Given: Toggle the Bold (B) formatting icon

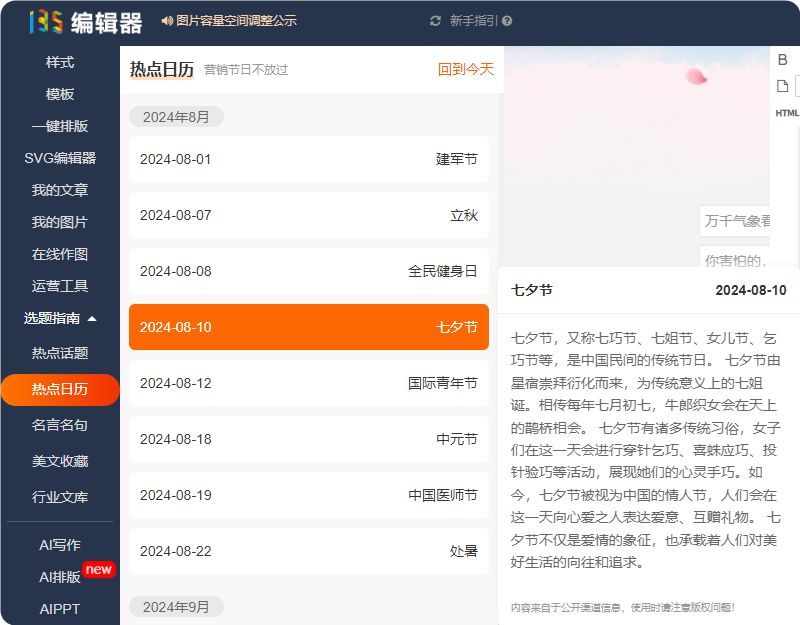Looking at the screenshot, I should point(783,59).
